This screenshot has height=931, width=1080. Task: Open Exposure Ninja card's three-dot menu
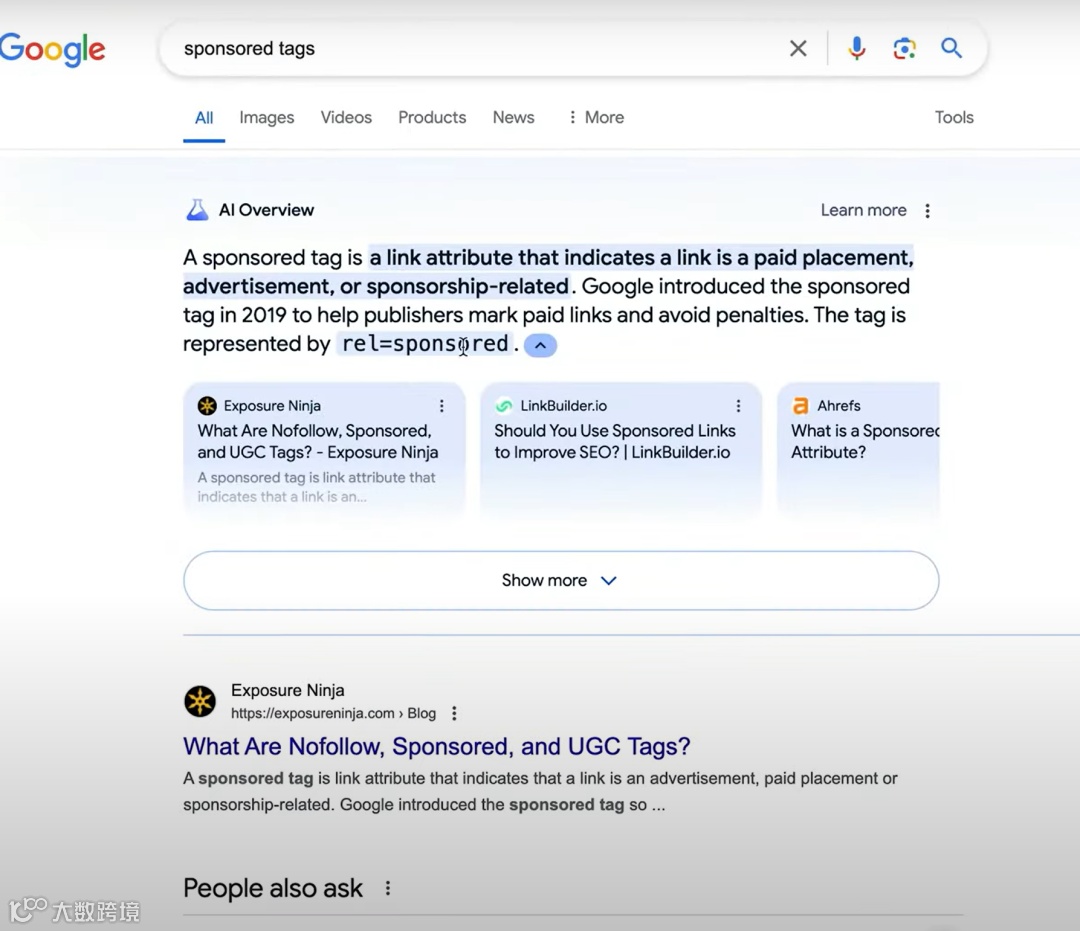pos(442,406)
